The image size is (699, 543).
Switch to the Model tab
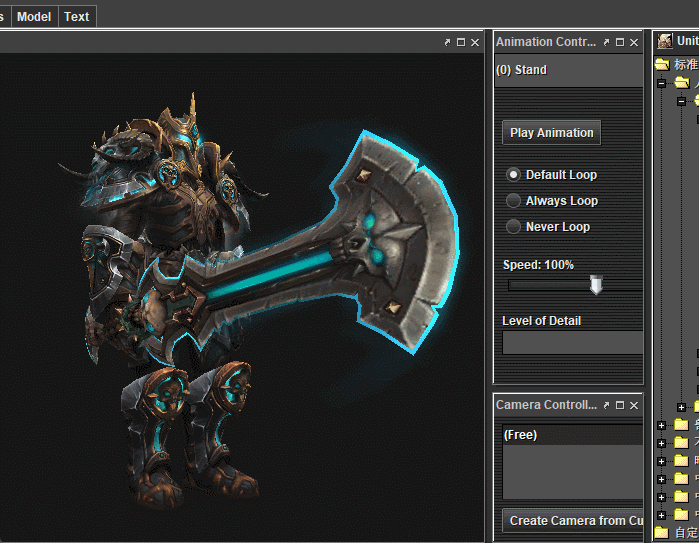pyautogui.click(x=34, y=17)
